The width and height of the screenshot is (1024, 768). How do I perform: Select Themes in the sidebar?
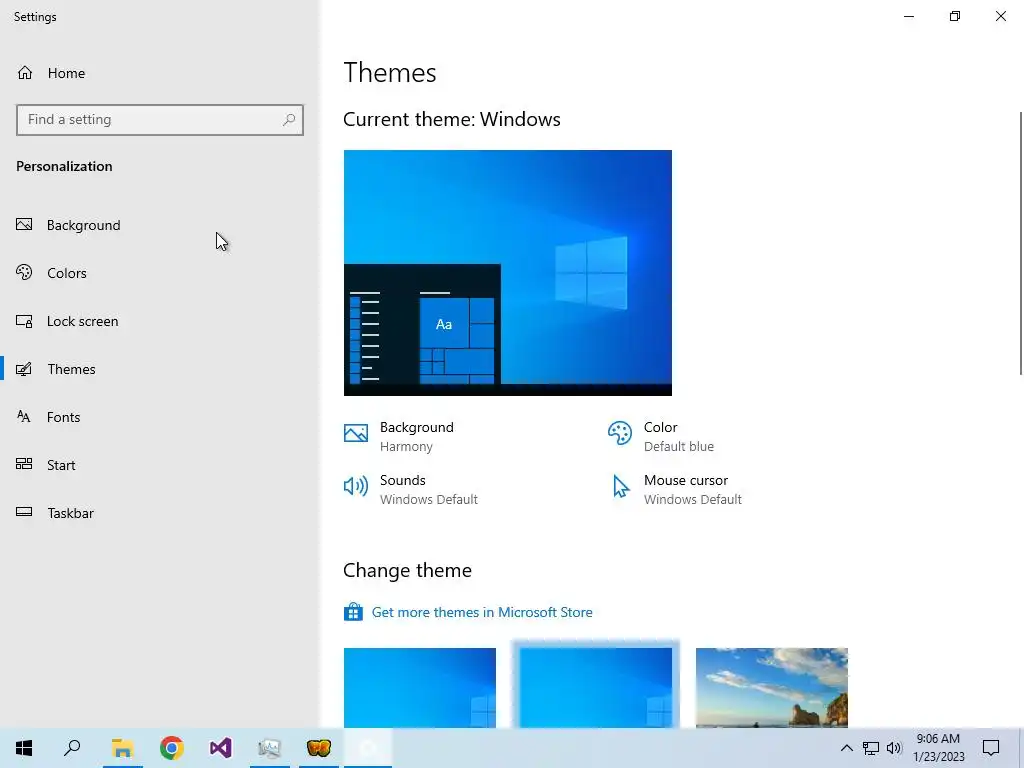click(x=160, y=369)
